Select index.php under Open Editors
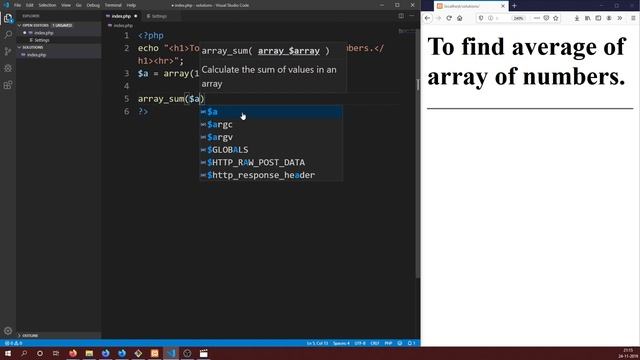The height and width of the screenshot is (360, 640). click(59, 33)
